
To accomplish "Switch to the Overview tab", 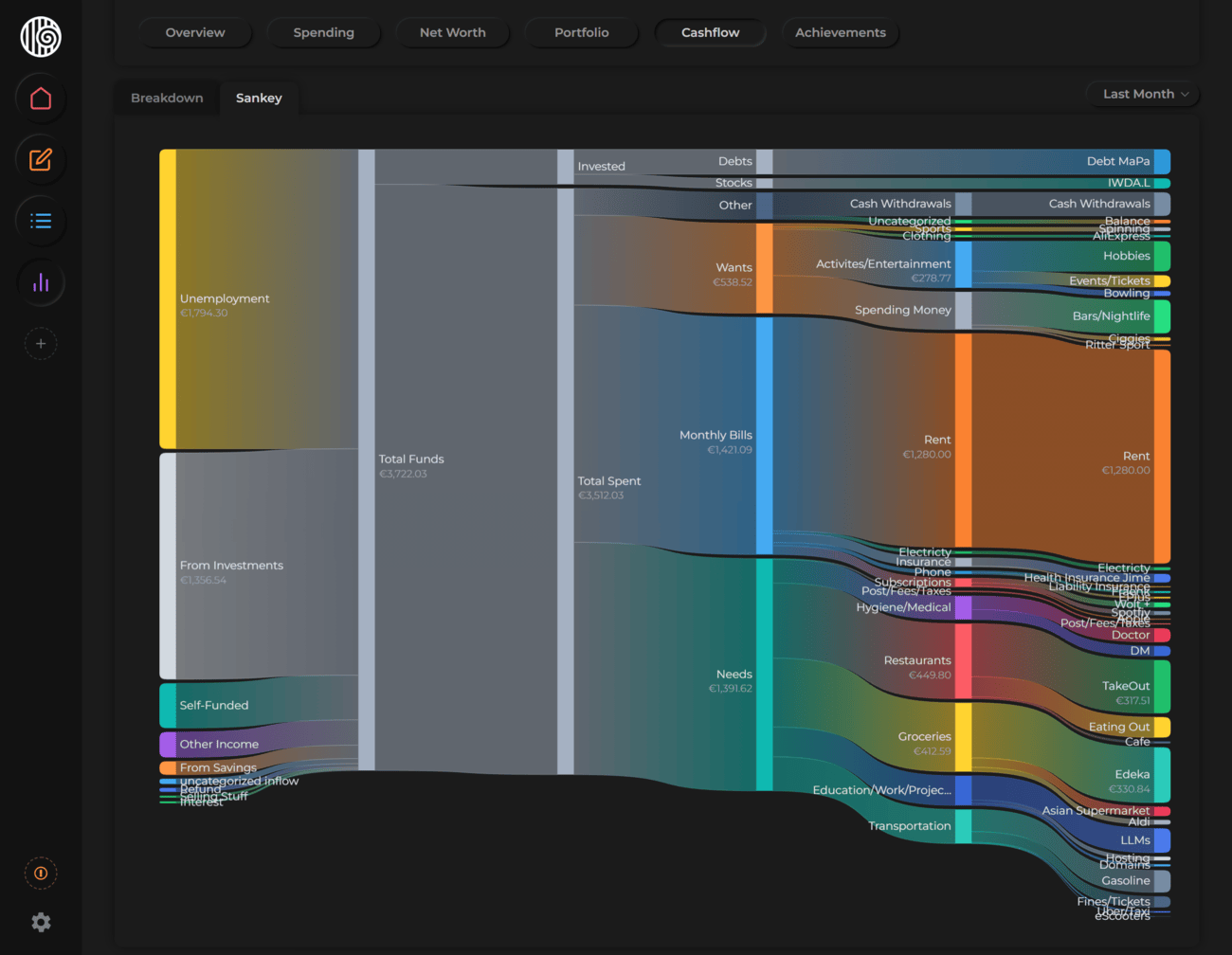I will [x=195, y=32].
